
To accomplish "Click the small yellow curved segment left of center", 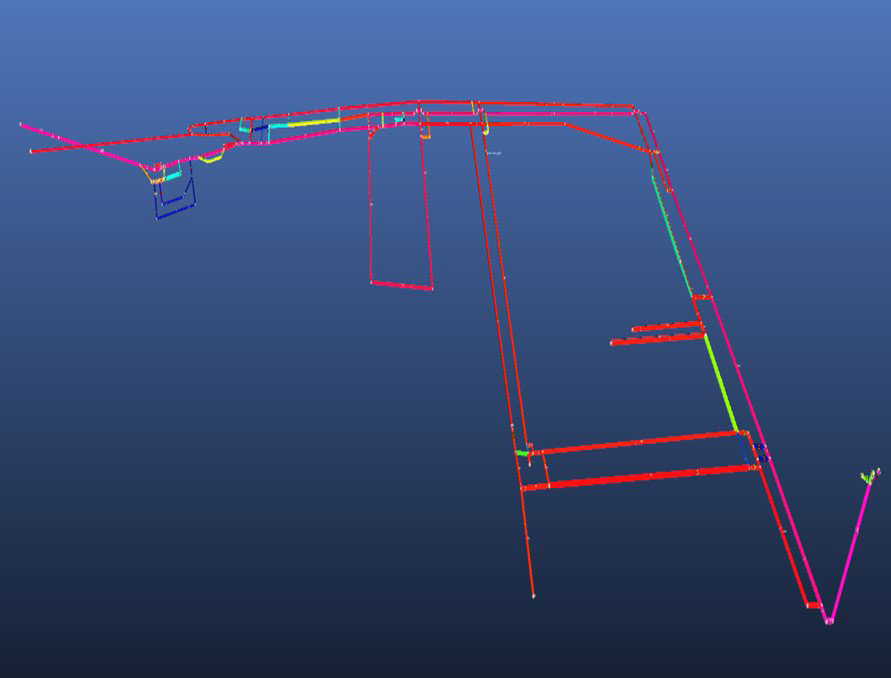I will [x=210, y=158].
